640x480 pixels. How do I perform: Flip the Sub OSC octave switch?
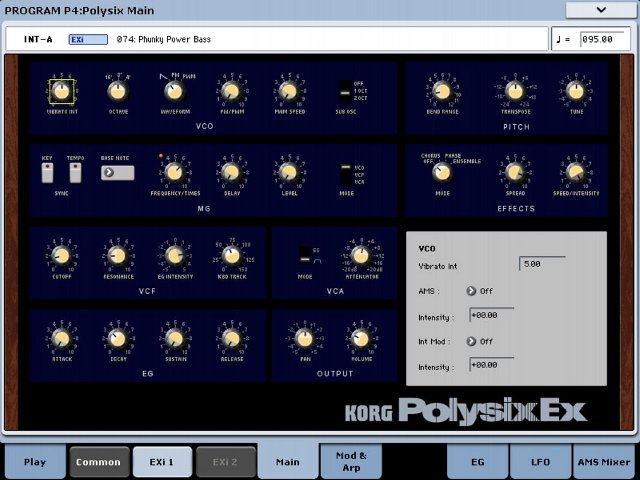point(345,91)
